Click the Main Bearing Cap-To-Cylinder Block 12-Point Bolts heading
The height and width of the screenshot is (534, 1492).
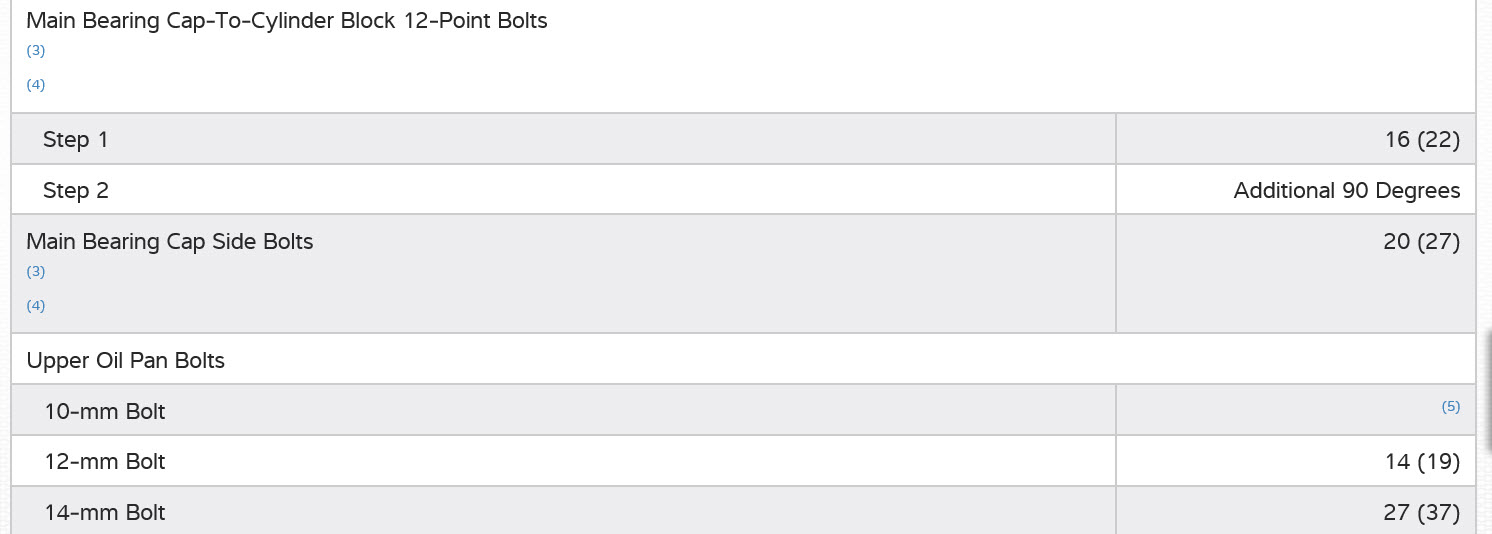click(x=287, y=21)
